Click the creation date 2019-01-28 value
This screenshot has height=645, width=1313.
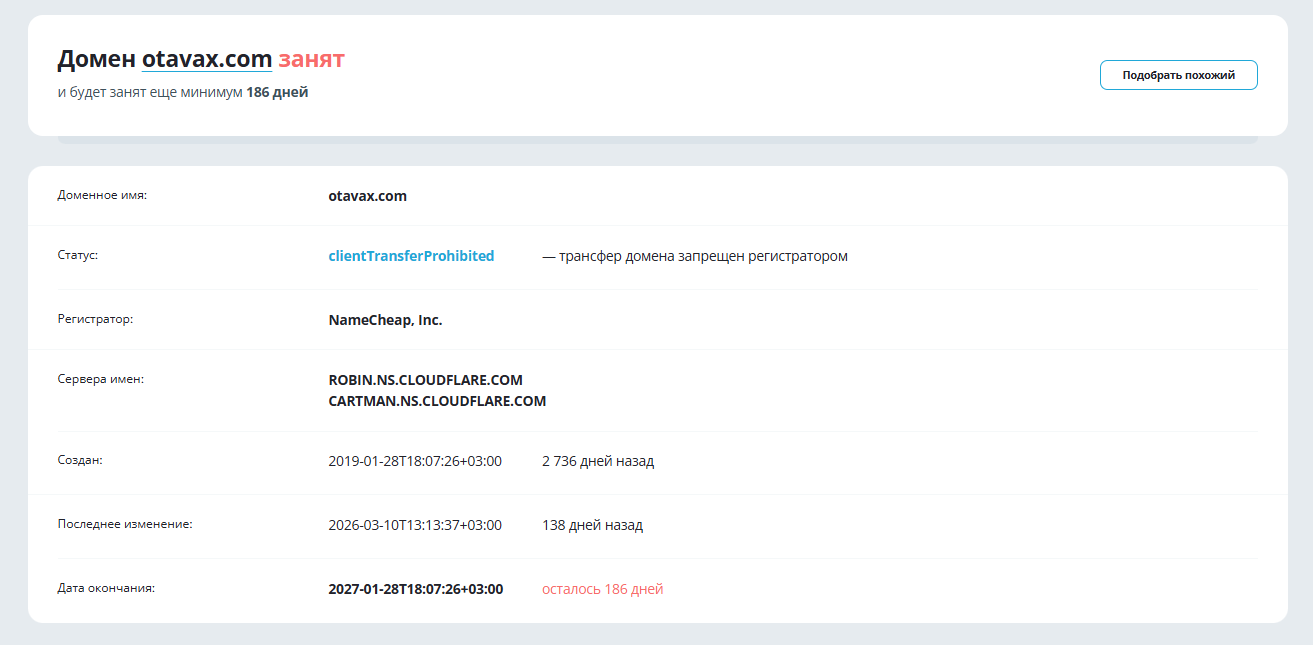[x=415, y=461]
